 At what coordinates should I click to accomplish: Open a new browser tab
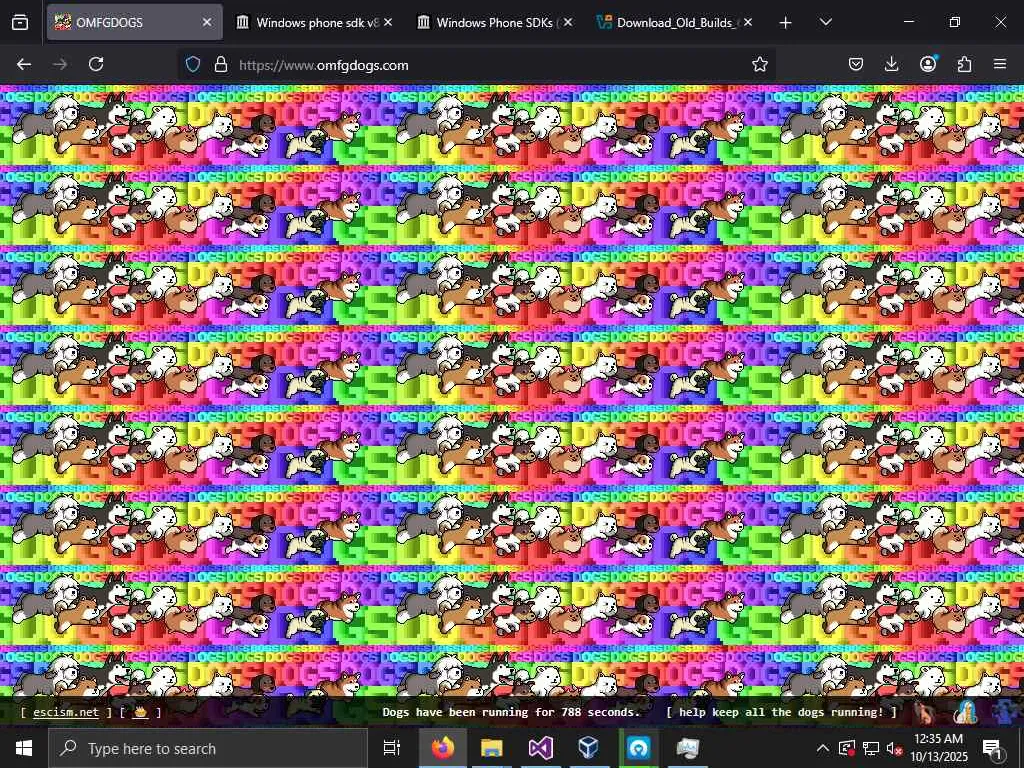click(786, 22)
